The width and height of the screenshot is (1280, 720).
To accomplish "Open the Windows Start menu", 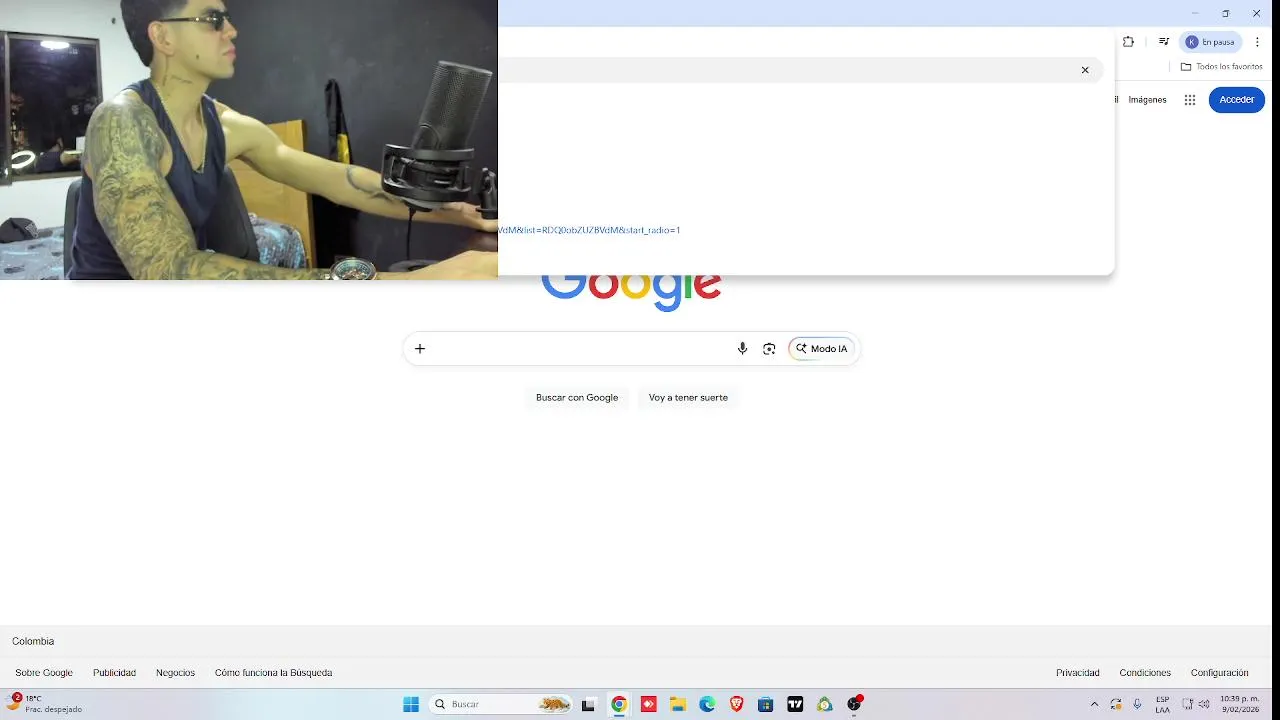I will 411,704.
